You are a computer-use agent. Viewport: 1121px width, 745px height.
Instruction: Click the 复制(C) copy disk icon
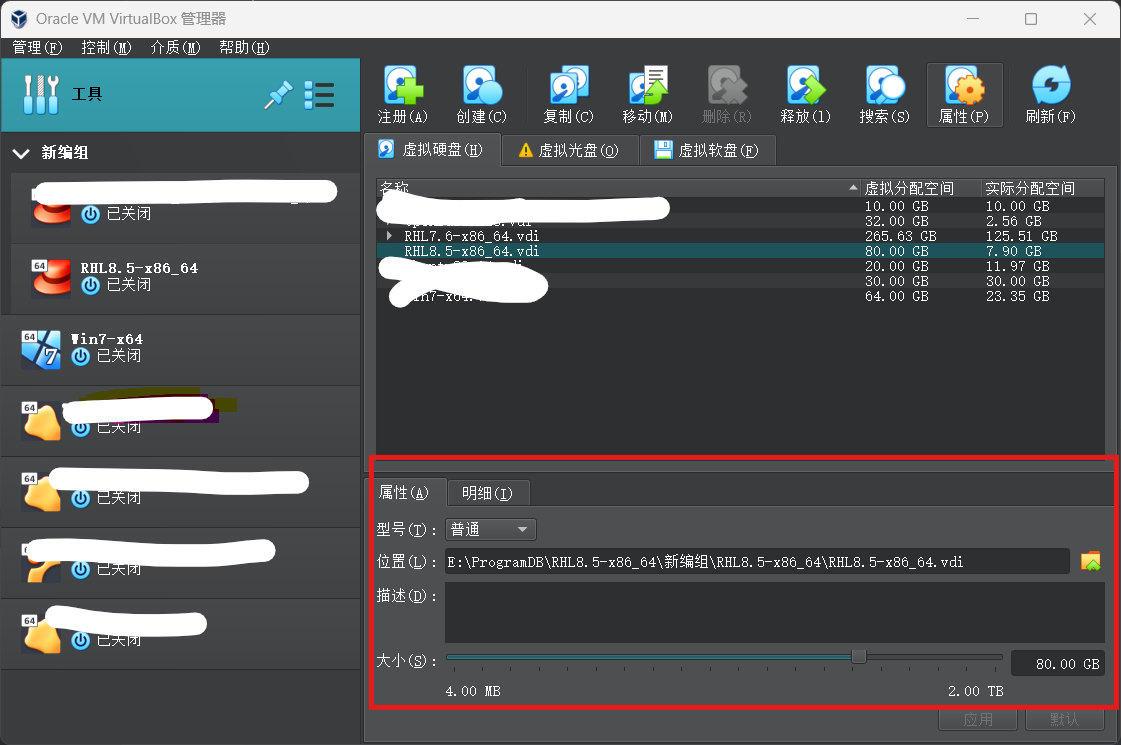point(568,94)
